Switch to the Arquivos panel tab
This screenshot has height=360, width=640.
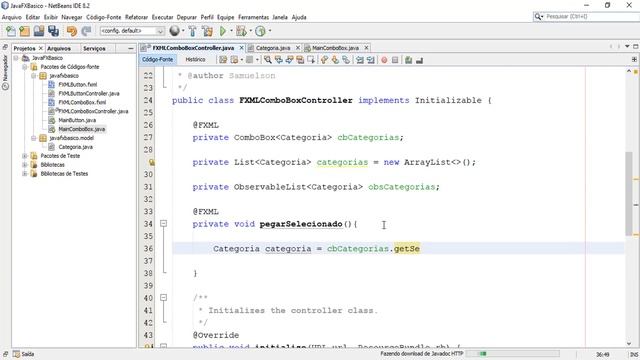click(x=59, y=48)
